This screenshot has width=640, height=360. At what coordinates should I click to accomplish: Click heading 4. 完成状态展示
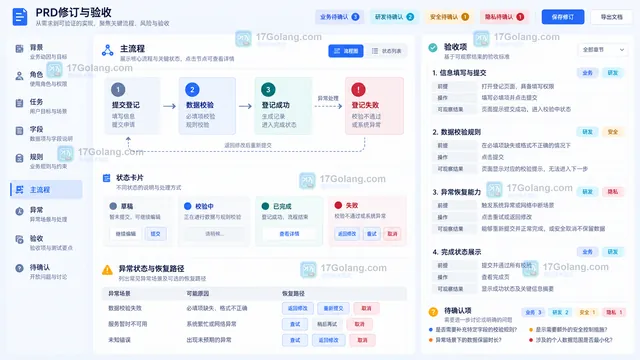(457, 252)
